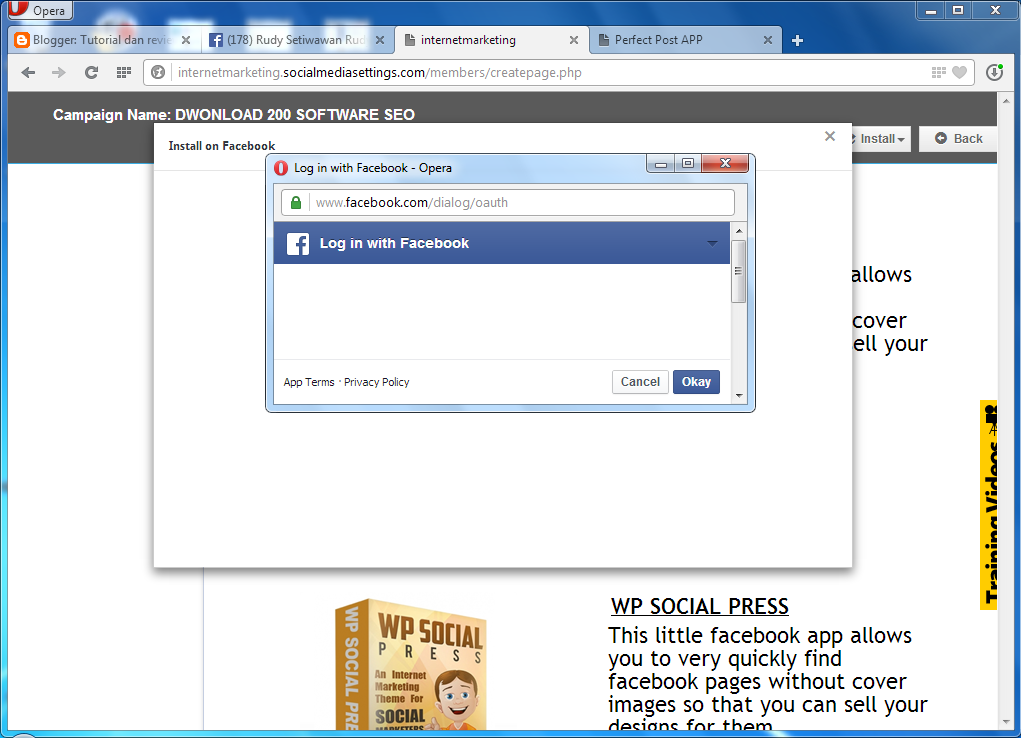Click the popup scrollbar down arrow
Viewport: 1021px width, 738px height.
pos(738,395)
